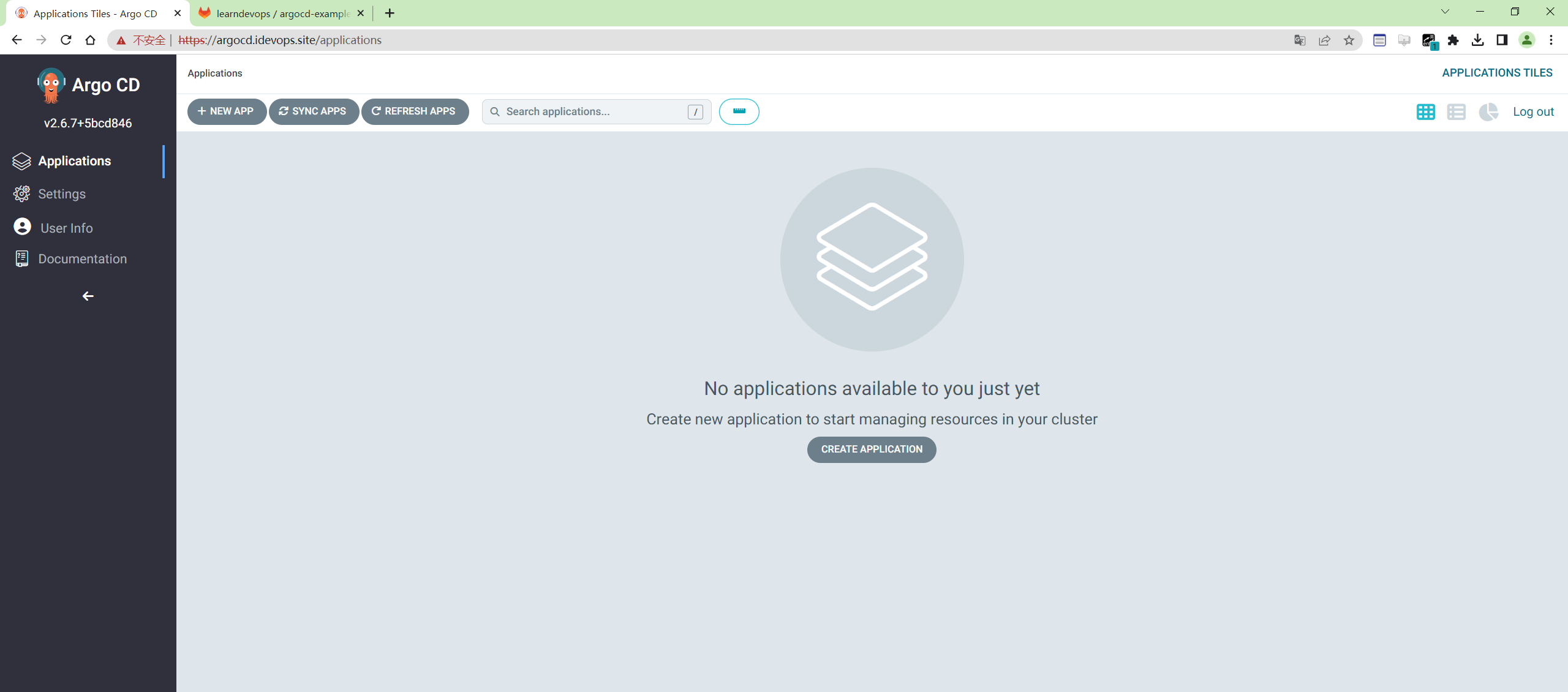Click the CREATE APPLICATION button
The width and height of the screenshot is (1568, 692).
pyautogui.click(x=872, y=449)
